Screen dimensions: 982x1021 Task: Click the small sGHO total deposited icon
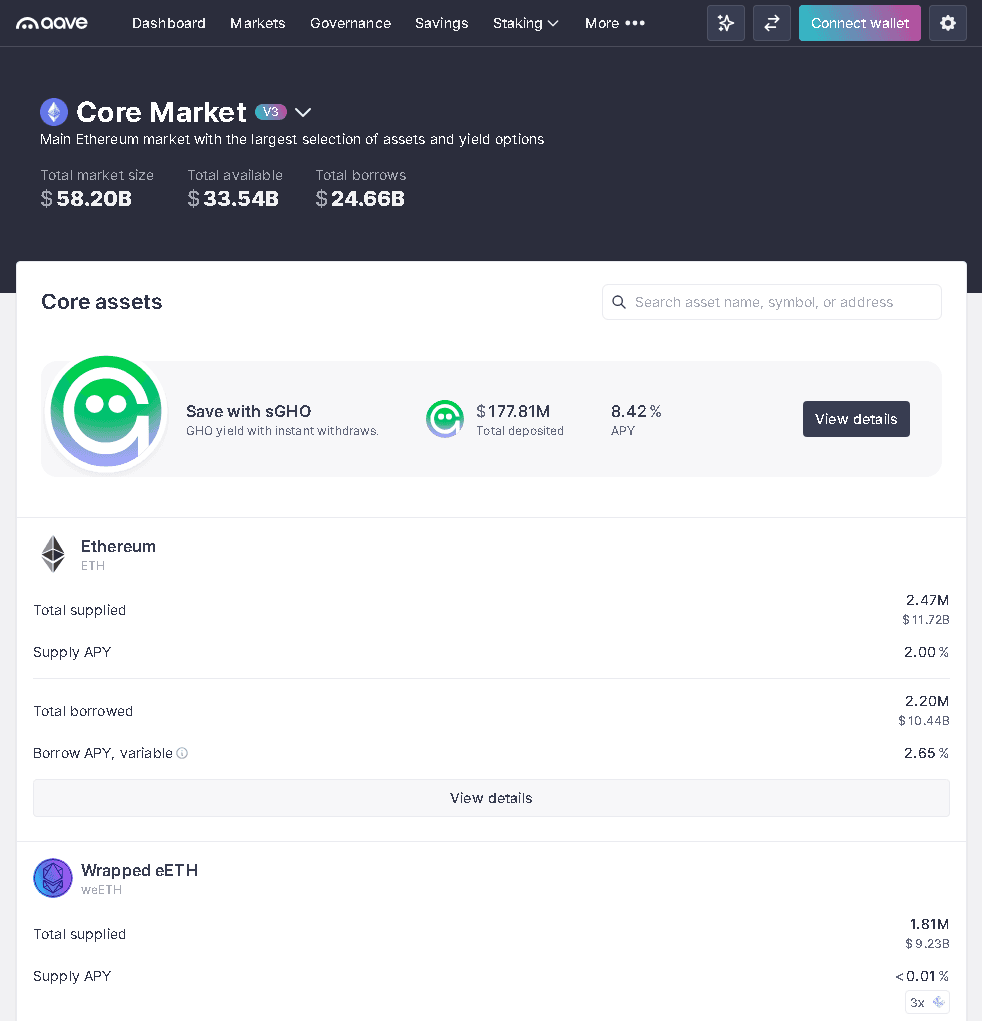point(445,419)
